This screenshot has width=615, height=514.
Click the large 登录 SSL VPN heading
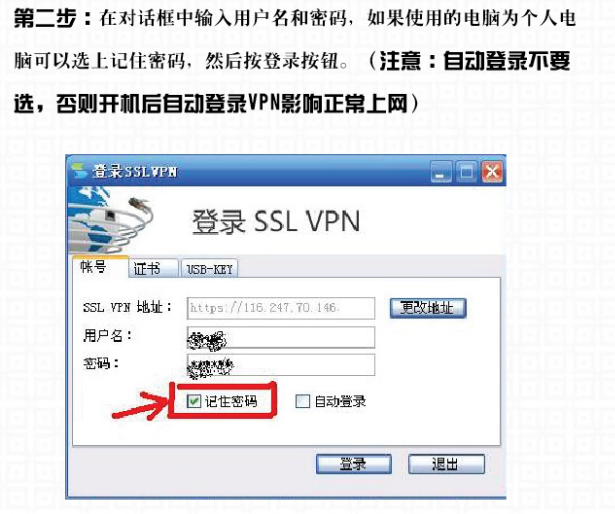276,221
